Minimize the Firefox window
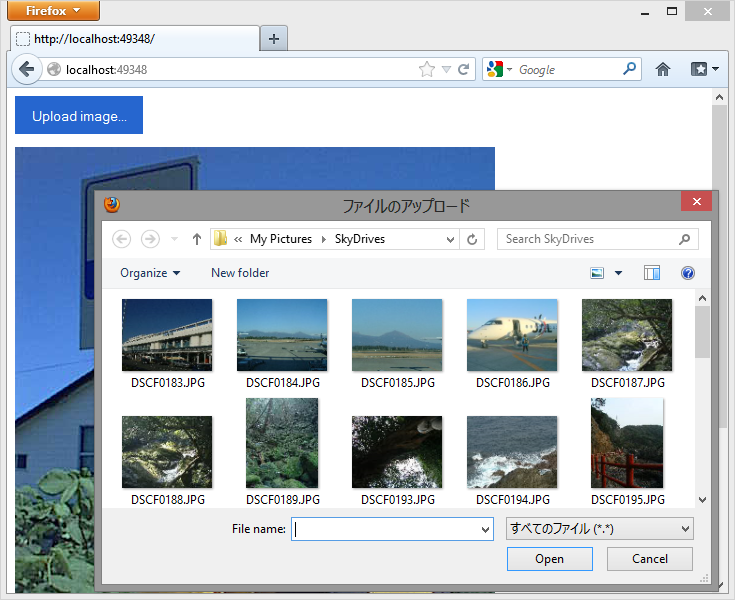 645,12
